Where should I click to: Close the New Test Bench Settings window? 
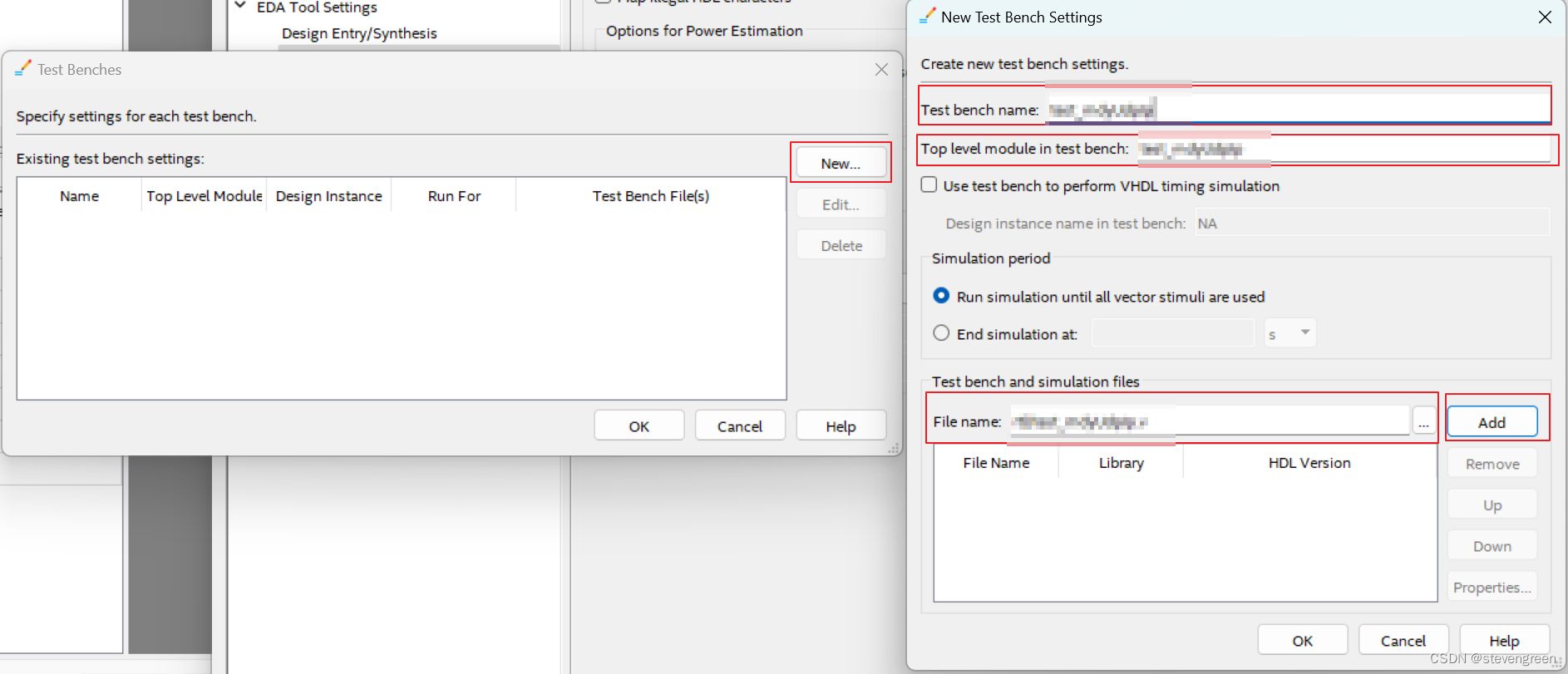tap(1545, 17)
